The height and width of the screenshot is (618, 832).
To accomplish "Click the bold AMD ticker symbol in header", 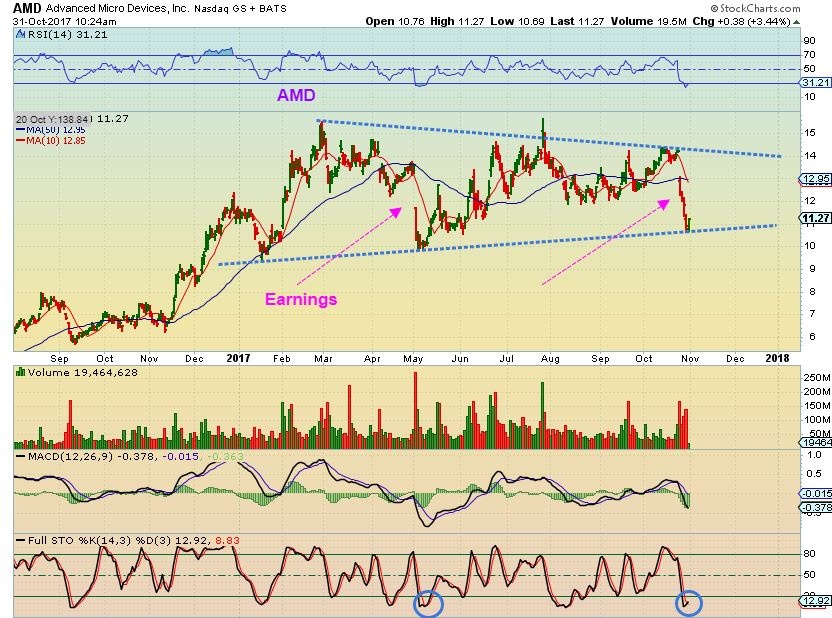I will (x=29, y=8).
